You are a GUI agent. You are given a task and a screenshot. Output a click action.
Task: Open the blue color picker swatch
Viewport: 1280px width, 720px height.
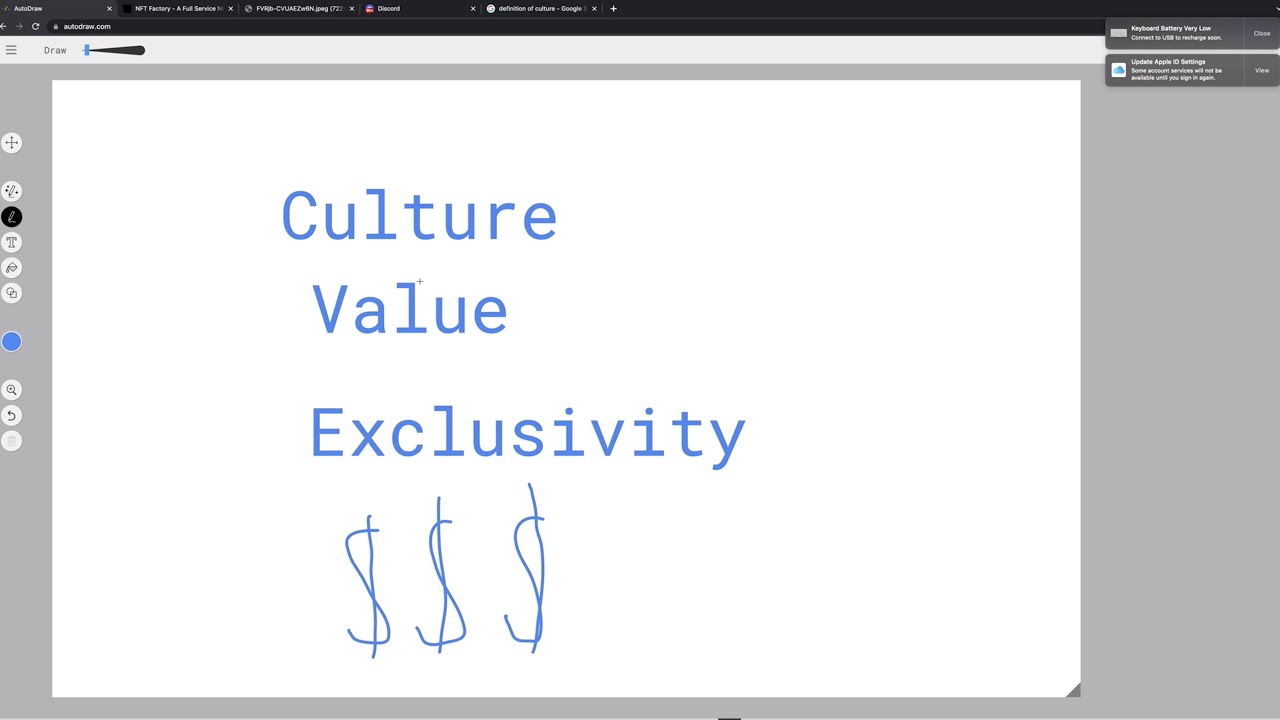click(x=11, y=342)
